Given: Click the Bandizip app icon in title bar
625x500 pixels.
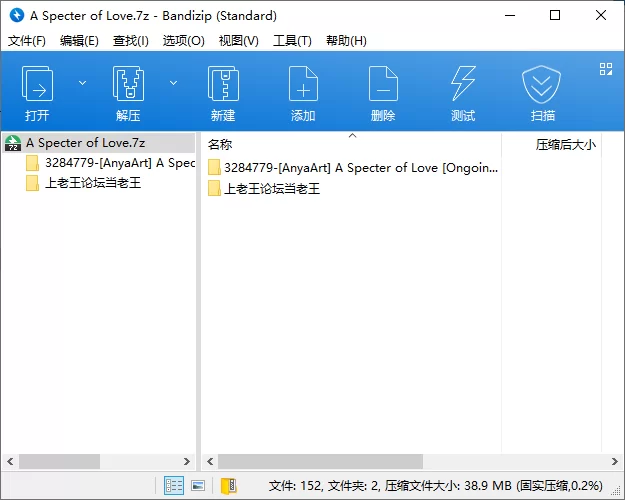Looking at the screenshot, I should click(x=17, y=16).
